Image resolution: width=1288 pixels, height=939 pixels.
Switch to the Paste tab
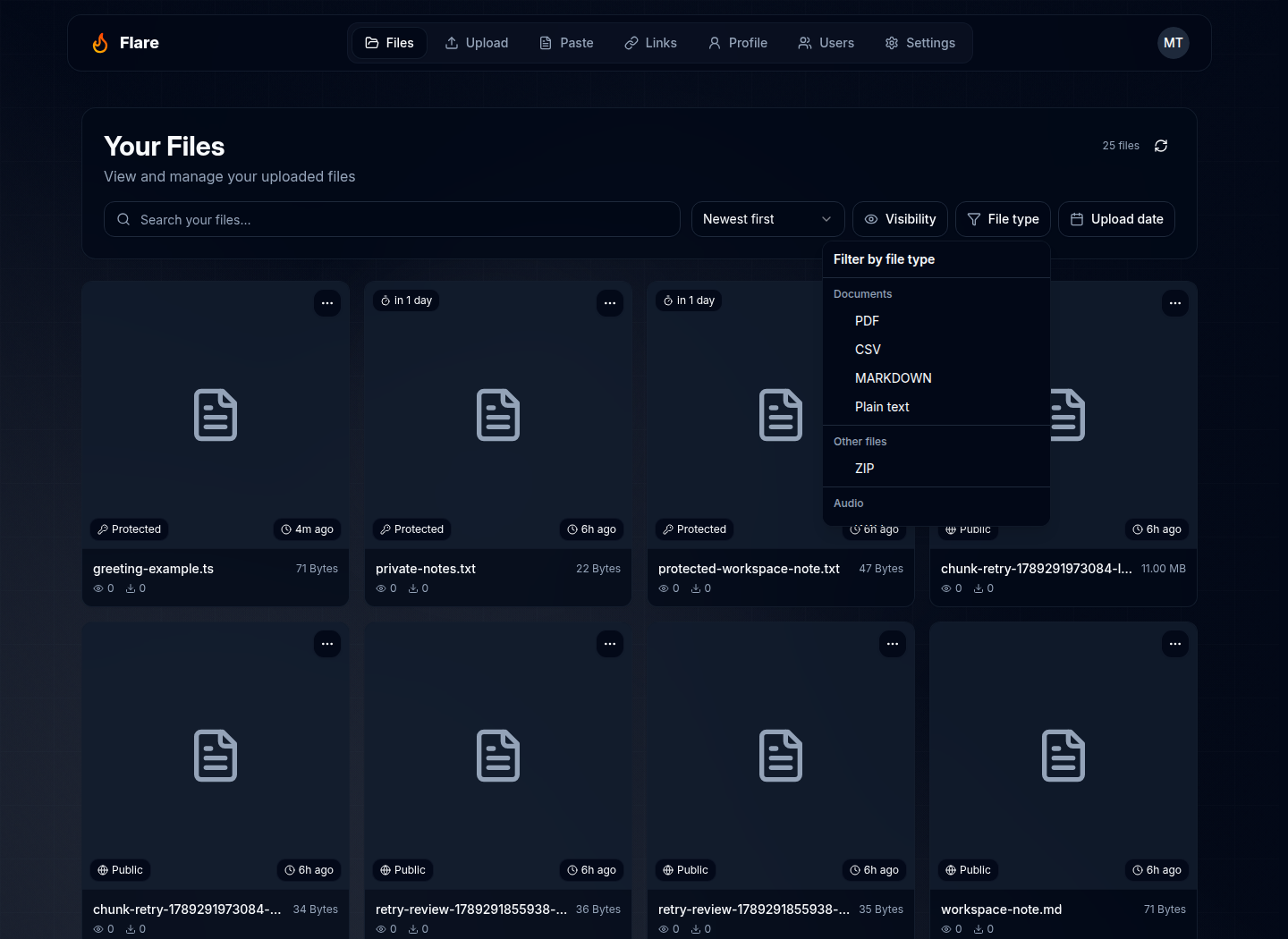566,43
